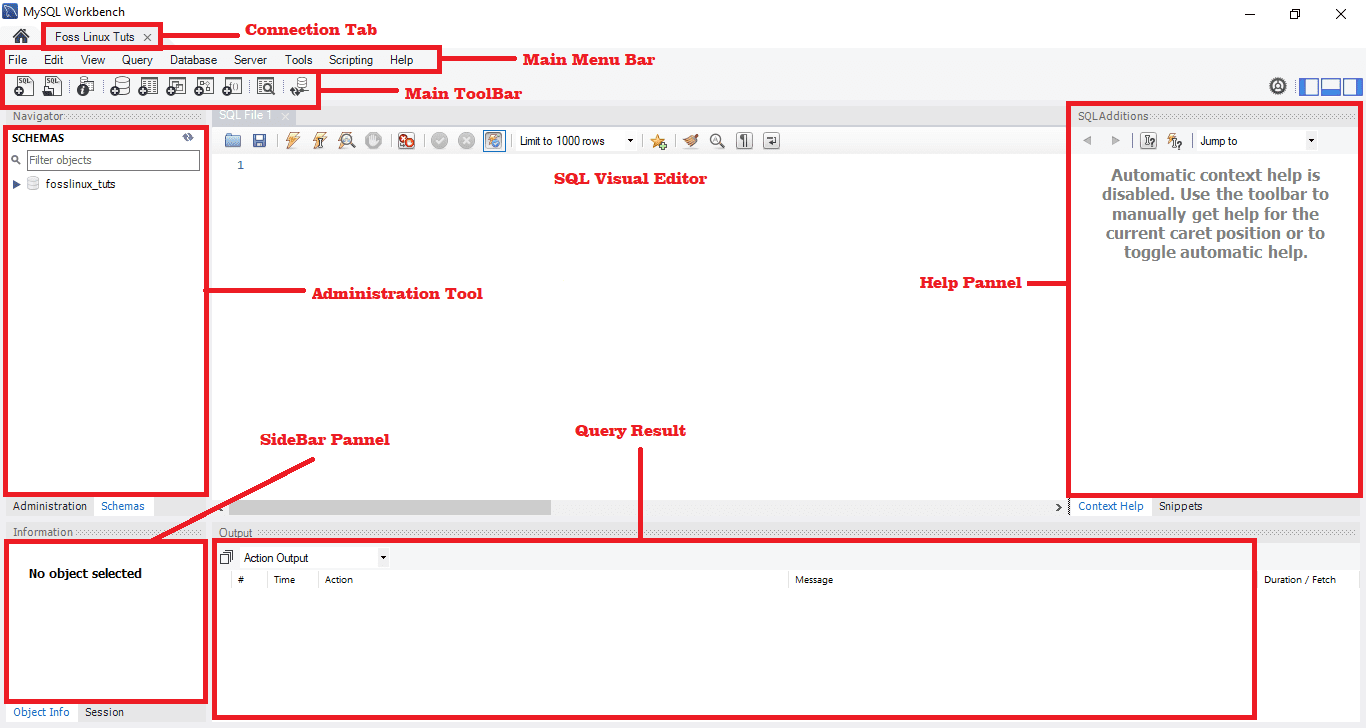Select the fosslinux_tuts schema
Image resolution: width=1366 pixels, height=728 pixels.
point(80,184)
